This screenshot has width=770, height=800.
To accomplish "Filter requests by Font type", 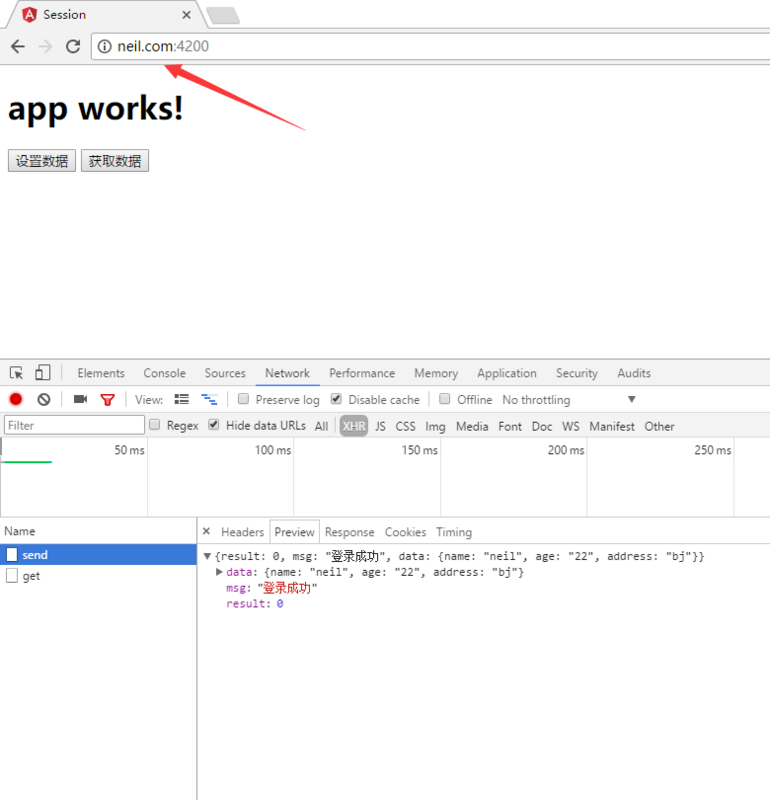I will [x=510, y=426].
